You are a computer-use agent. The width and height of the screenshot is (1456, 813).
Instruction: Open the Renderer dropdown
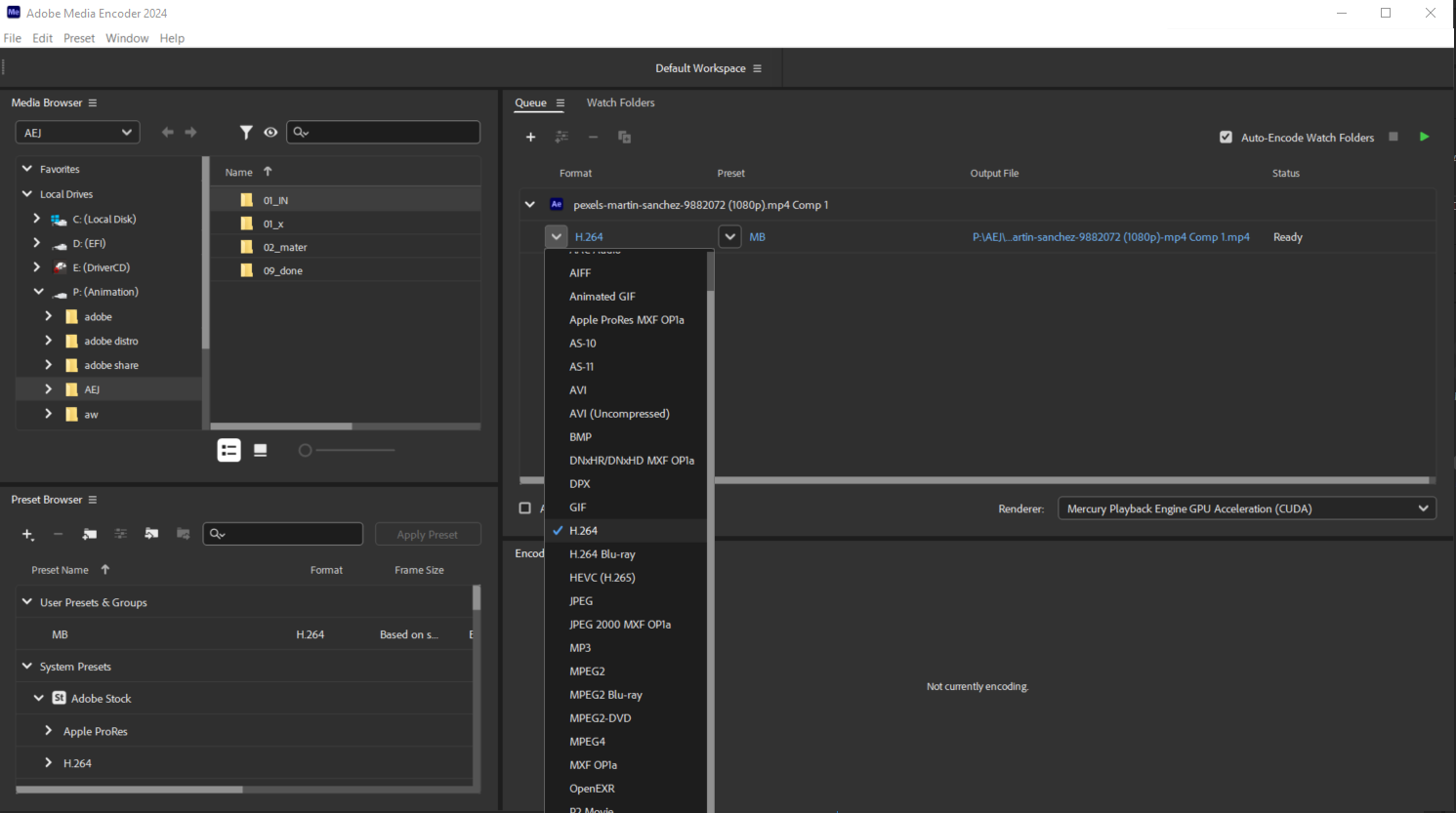[1246, 508]
